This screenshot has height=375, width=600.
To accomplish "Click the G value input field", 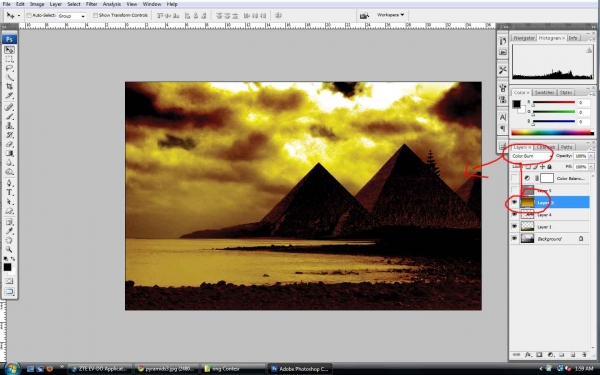I will [x=585, y=112].
